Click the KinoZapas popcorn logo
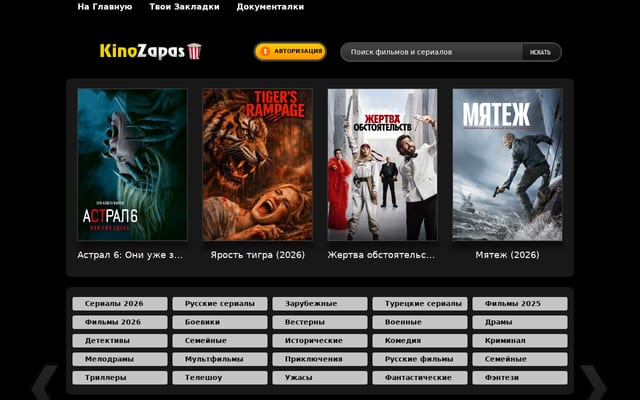640x400 pixels. coord(151,51)
